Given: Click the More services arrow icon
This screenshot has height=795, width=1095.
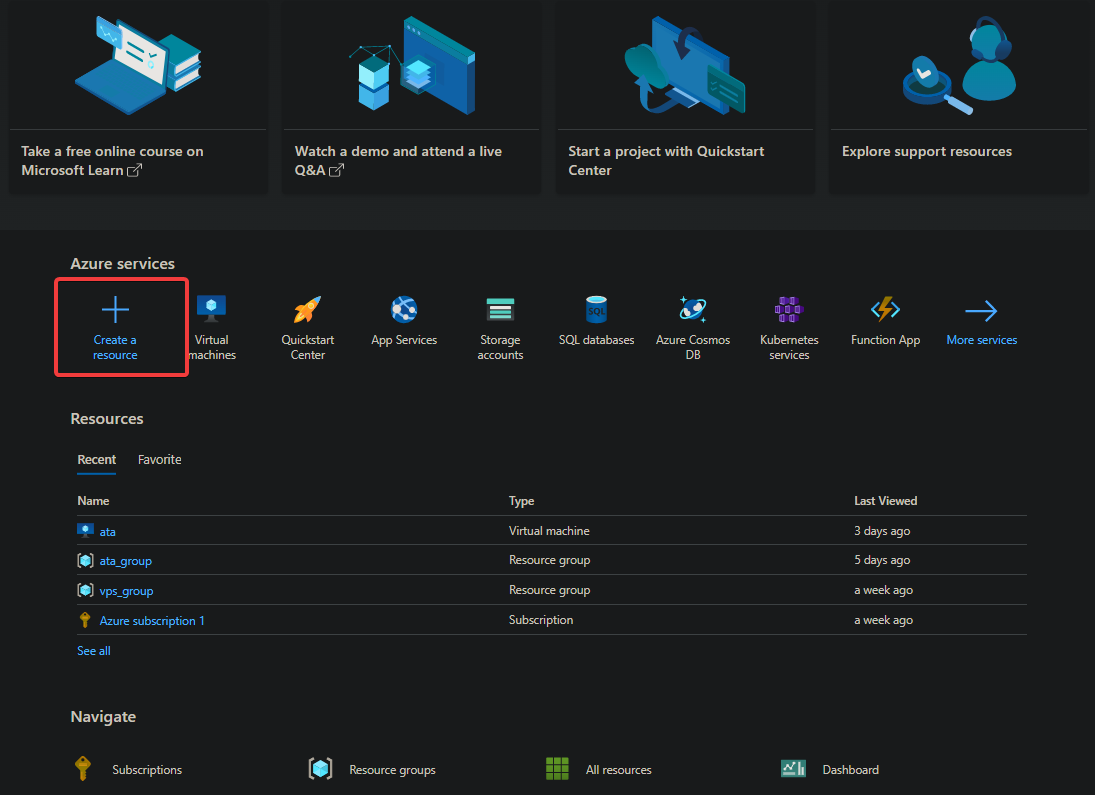Looking at the screenshot, I should pyautogui.click(x=981, y=311).
